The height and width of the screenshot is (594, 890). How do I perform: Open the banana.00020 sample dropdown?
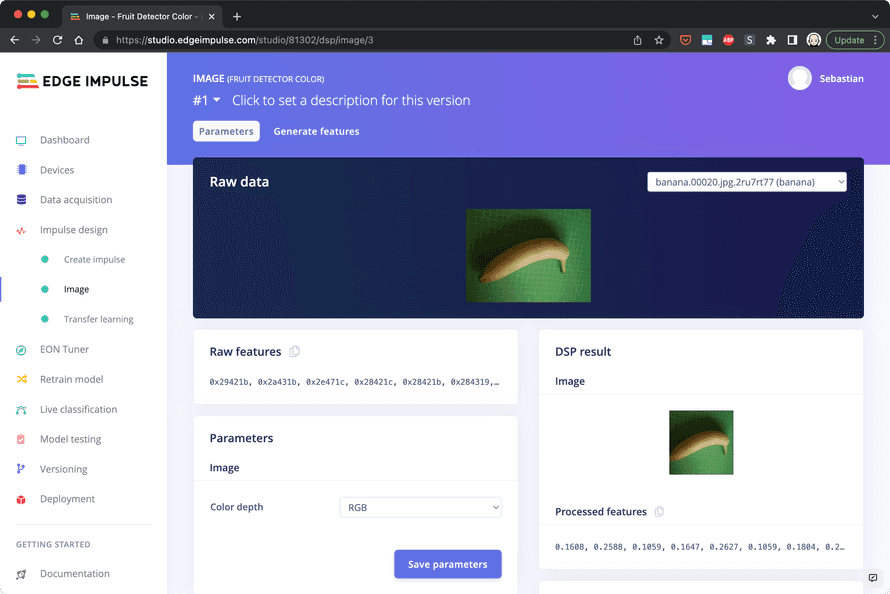(x=746, y=182)
